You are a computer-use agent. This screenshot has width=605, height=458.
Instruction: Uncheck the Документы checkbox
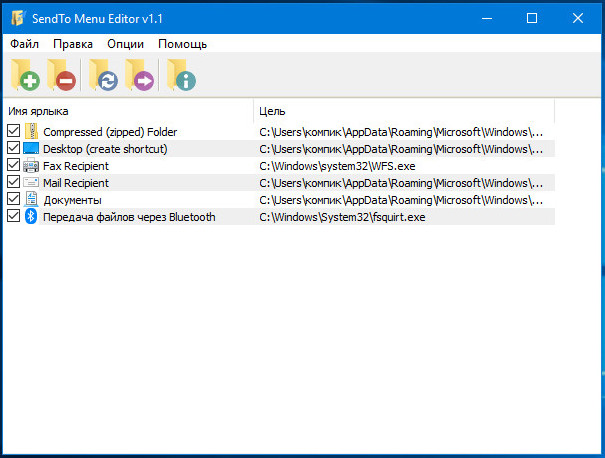click(14, 199)
